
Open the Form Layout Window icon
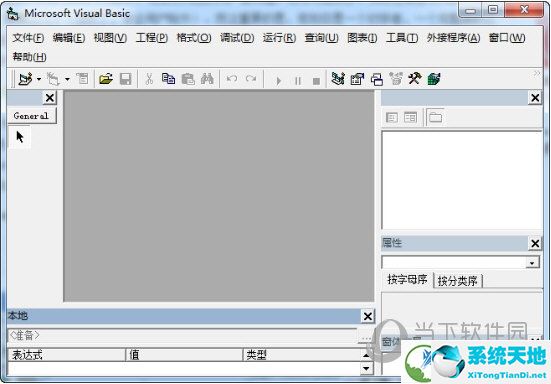tap(377, 79)
